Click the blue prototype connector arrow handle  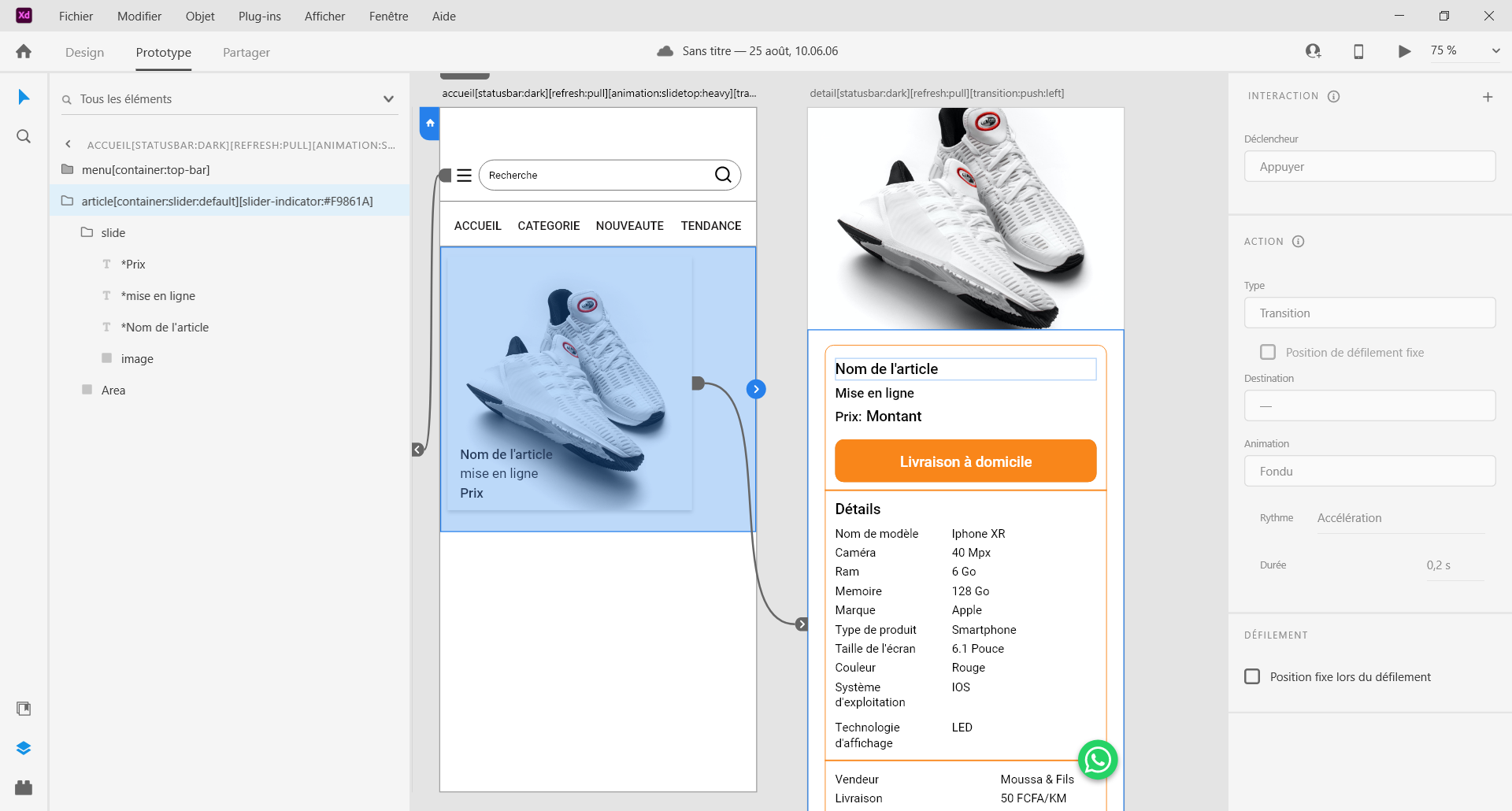(x=756, y=389)
